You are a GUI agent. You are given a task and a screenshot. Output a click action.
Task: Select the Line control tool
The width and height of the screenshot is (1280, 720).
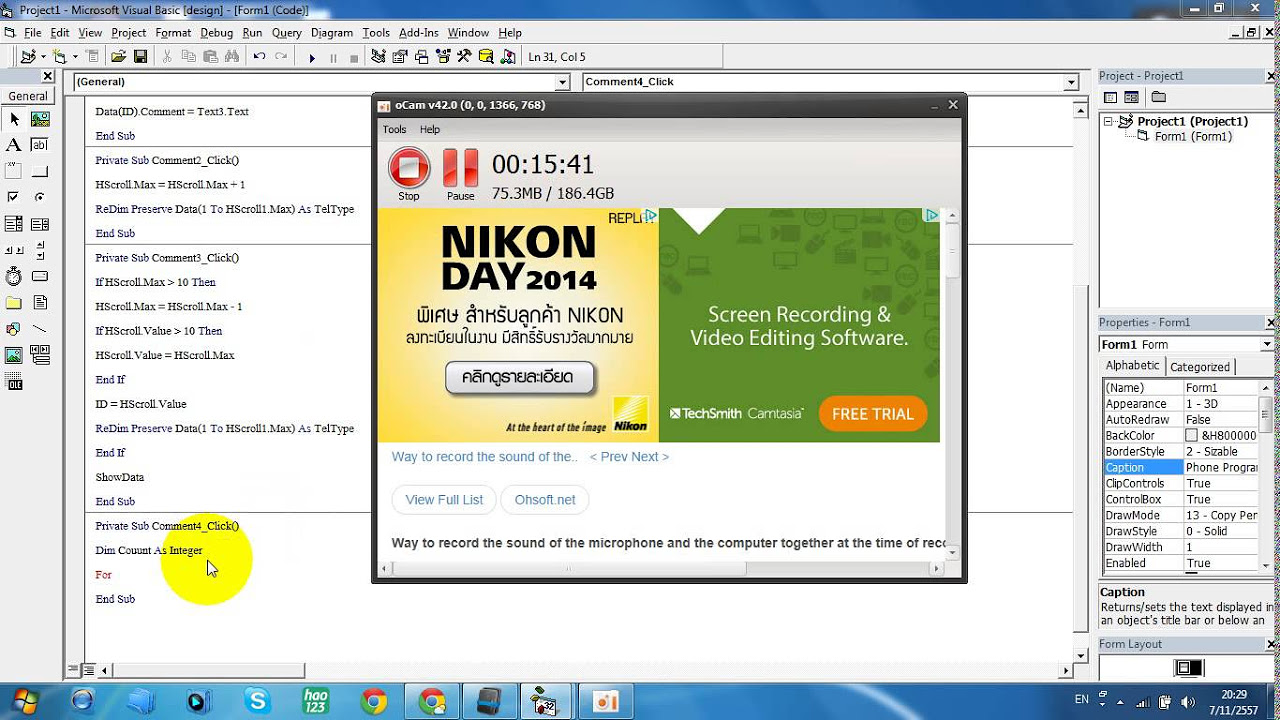click(40, 328)
